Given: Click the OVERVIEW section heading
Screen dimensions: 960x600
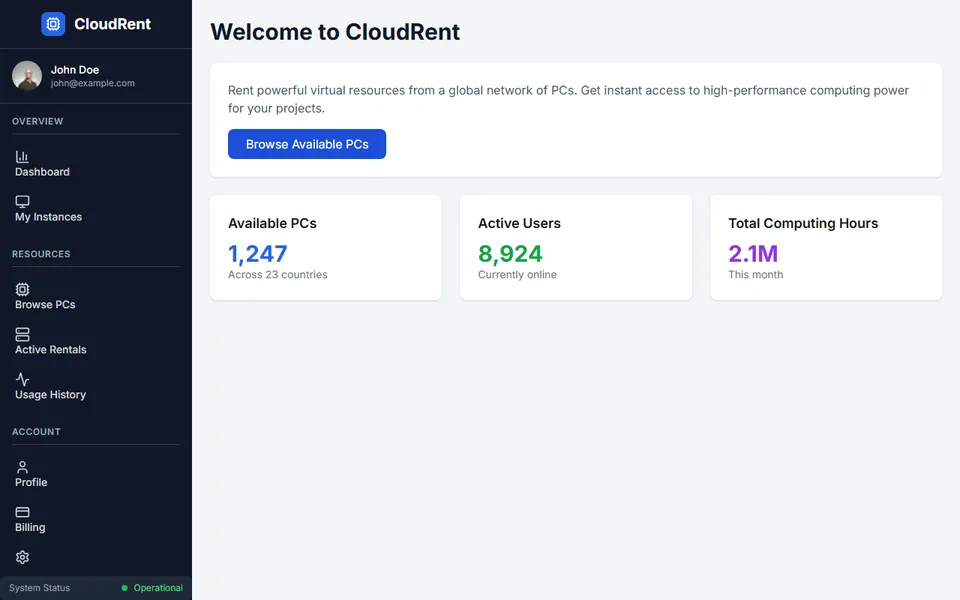Looking at the screenshot, I should (37, 121).
